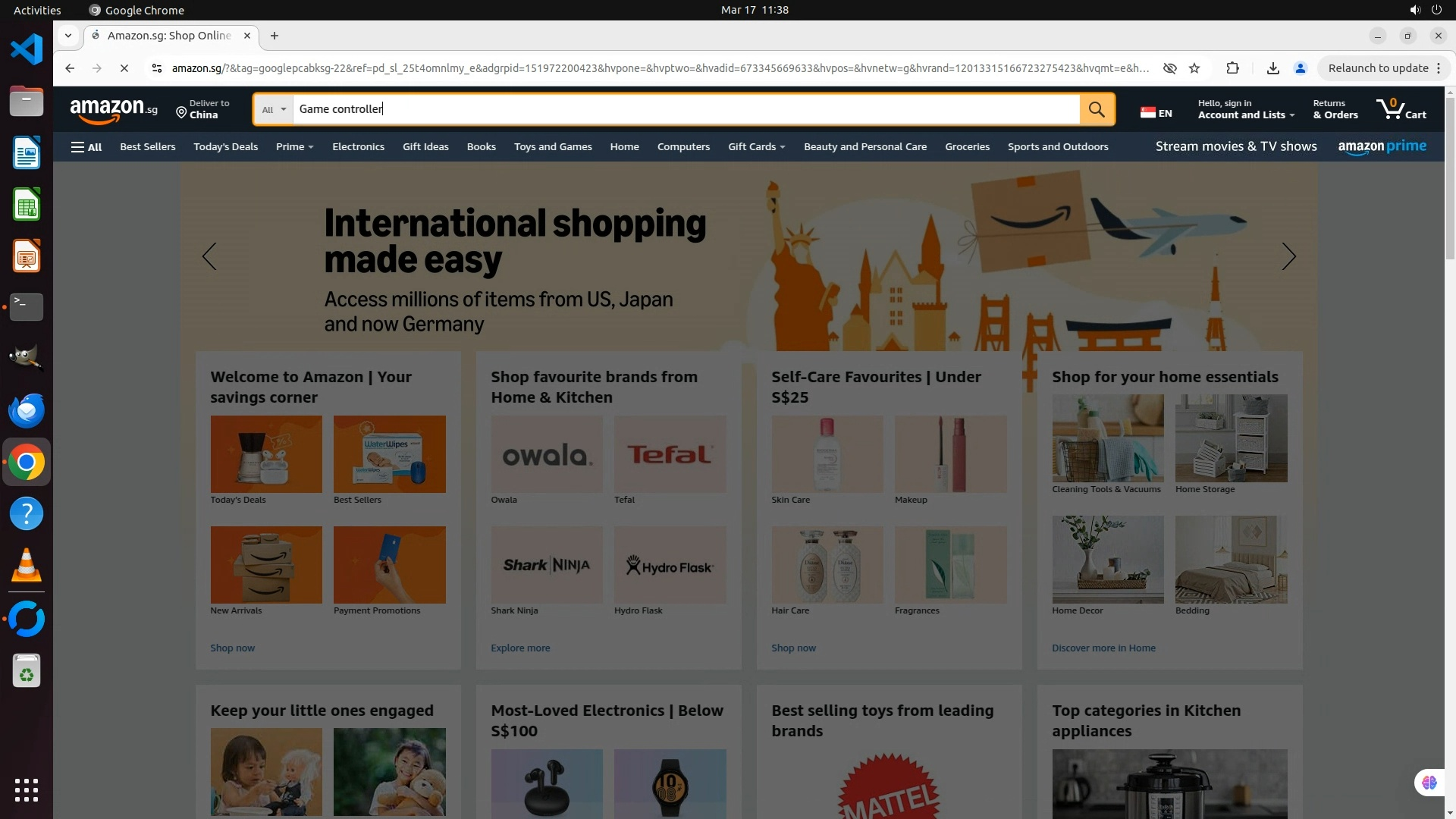Screen dimensions: 1456x819
Task: Select Electronics in navigation bar
Action: tap(358, 147)
